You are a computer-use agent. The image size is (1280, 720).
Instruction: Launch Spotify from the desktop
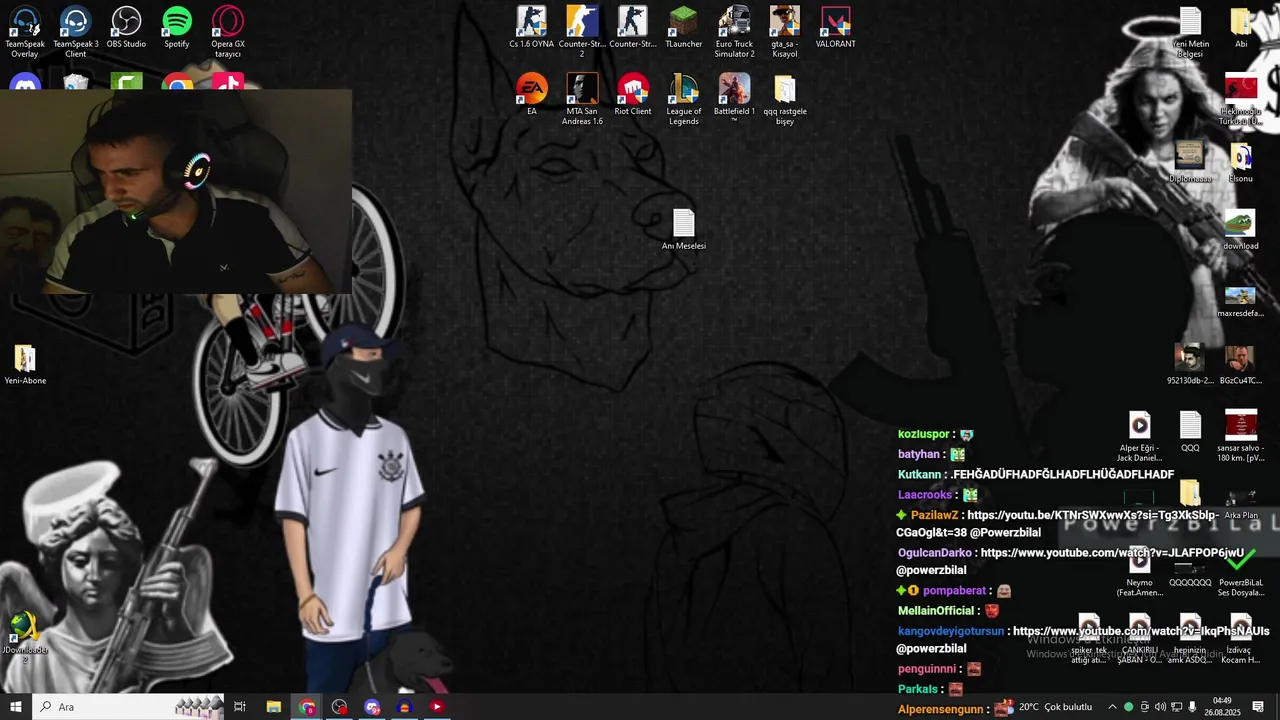[177, 27]
